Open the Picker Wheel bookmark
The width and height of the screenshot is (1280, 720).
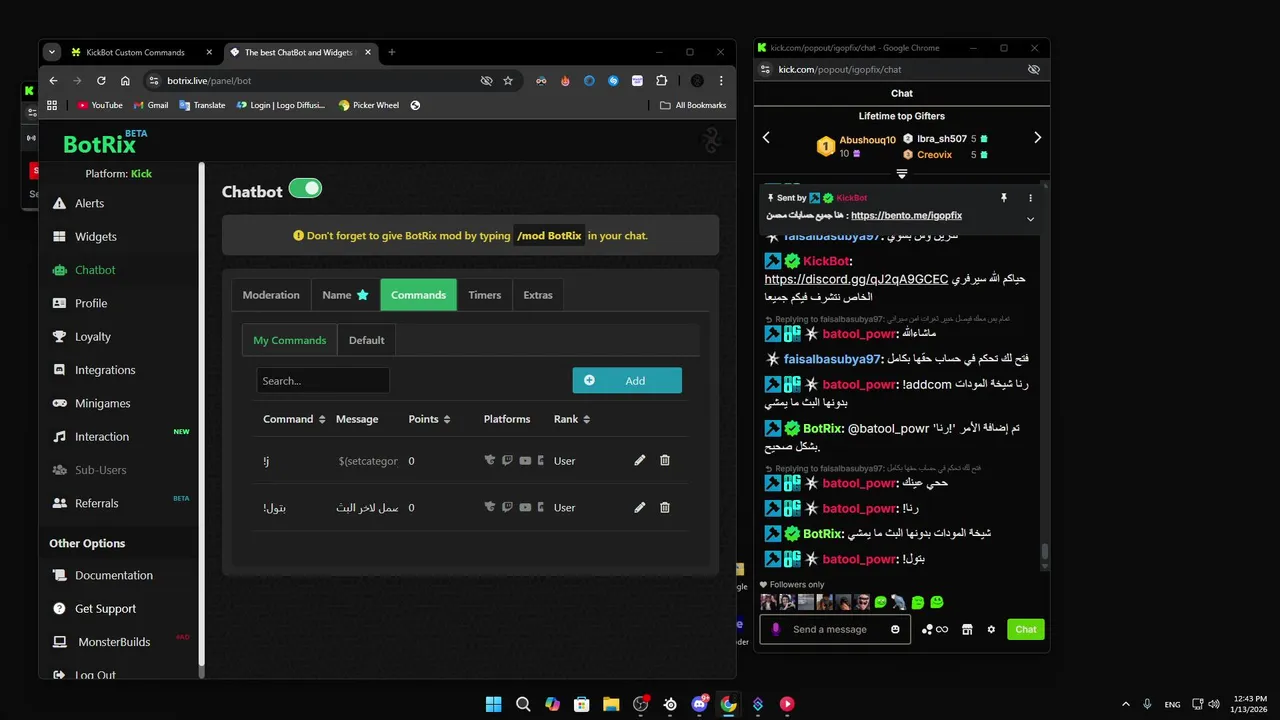tap(368, 105)
